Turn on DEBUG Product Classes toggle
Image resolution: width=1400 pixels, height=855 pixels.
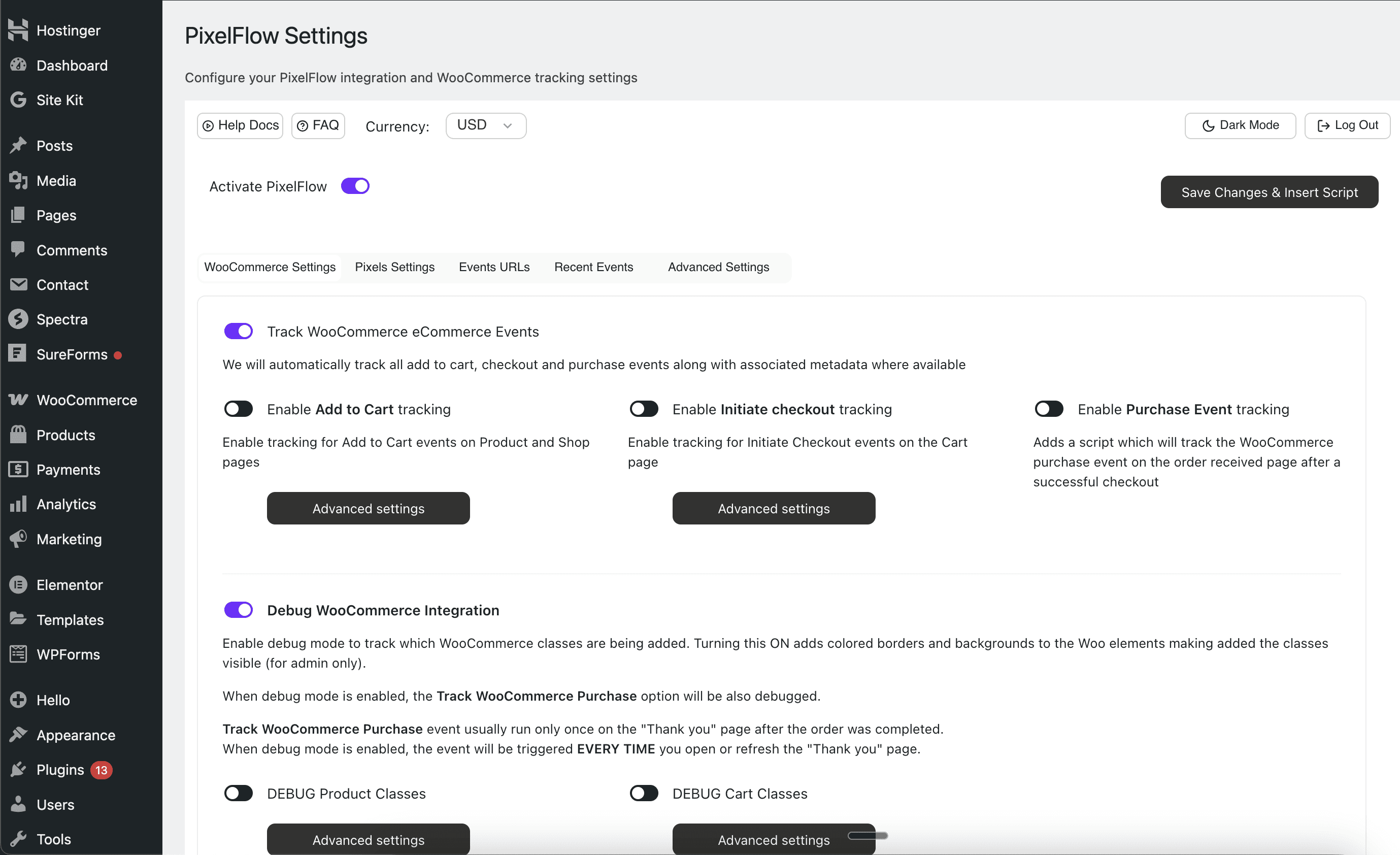tap(239, 793)
